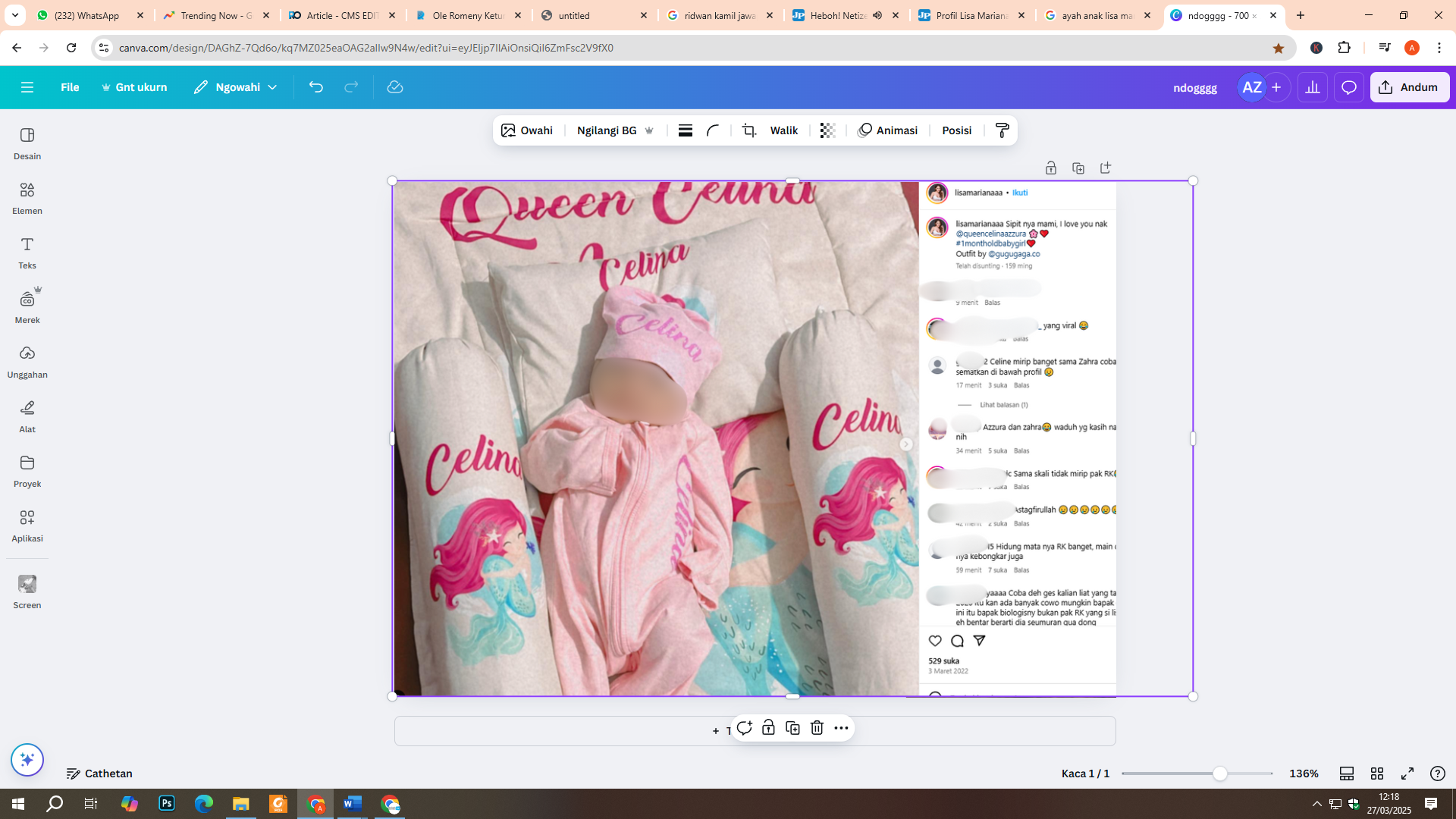The width and height of the screenshot is (1456, 819).
Task: Open the more options ellipsis menu
Action: coord(841,728)
